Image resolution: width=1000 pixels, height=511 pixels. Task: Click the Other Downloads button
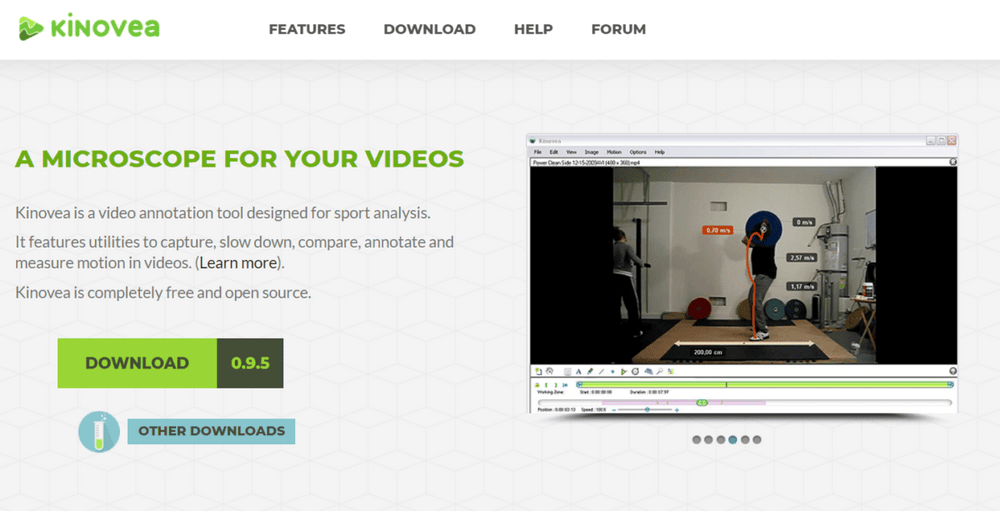pos(211,431)
